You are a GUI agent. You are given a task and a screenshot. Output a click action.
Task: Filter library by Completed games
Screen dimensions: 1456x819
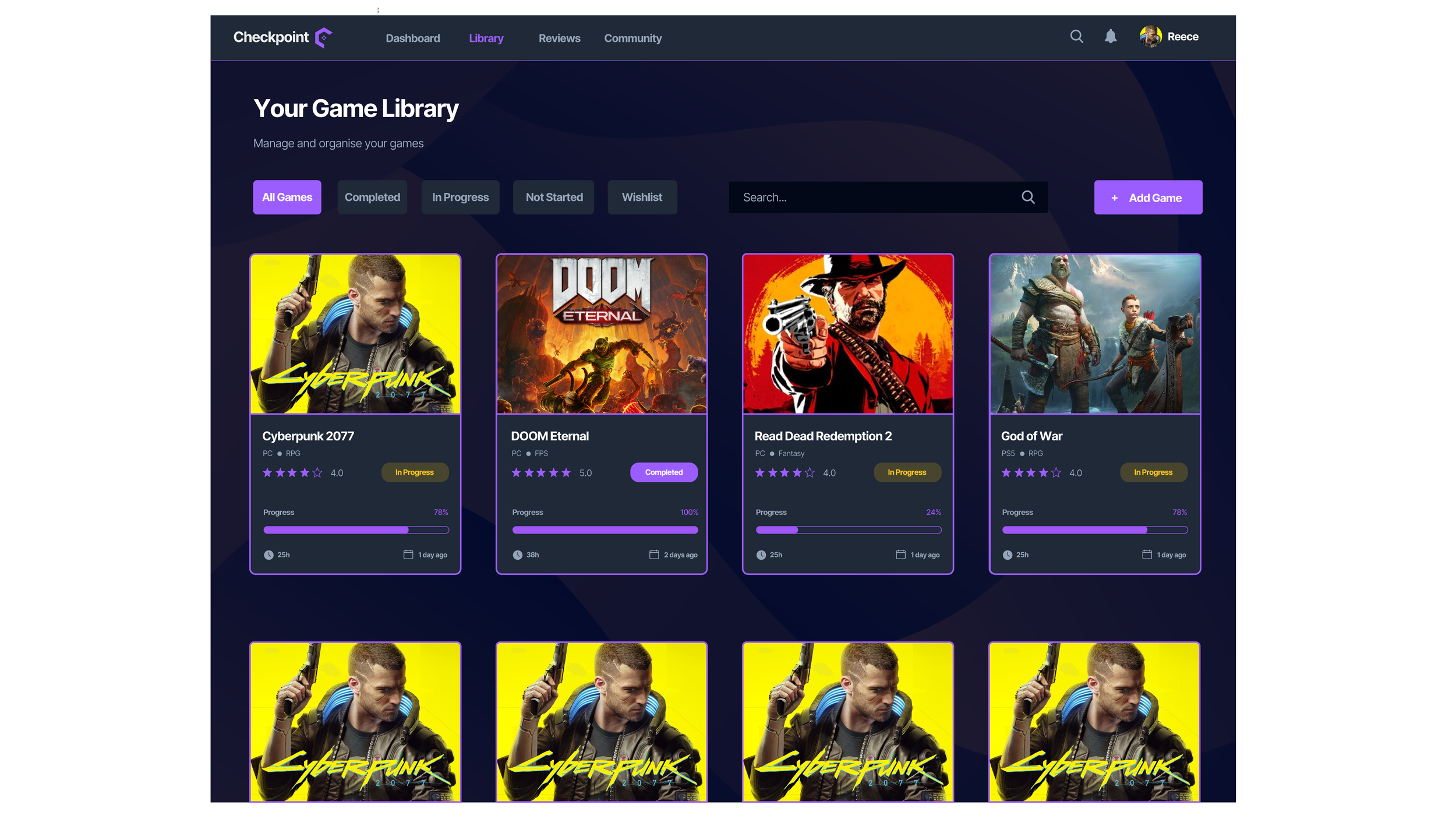[372, 197]
